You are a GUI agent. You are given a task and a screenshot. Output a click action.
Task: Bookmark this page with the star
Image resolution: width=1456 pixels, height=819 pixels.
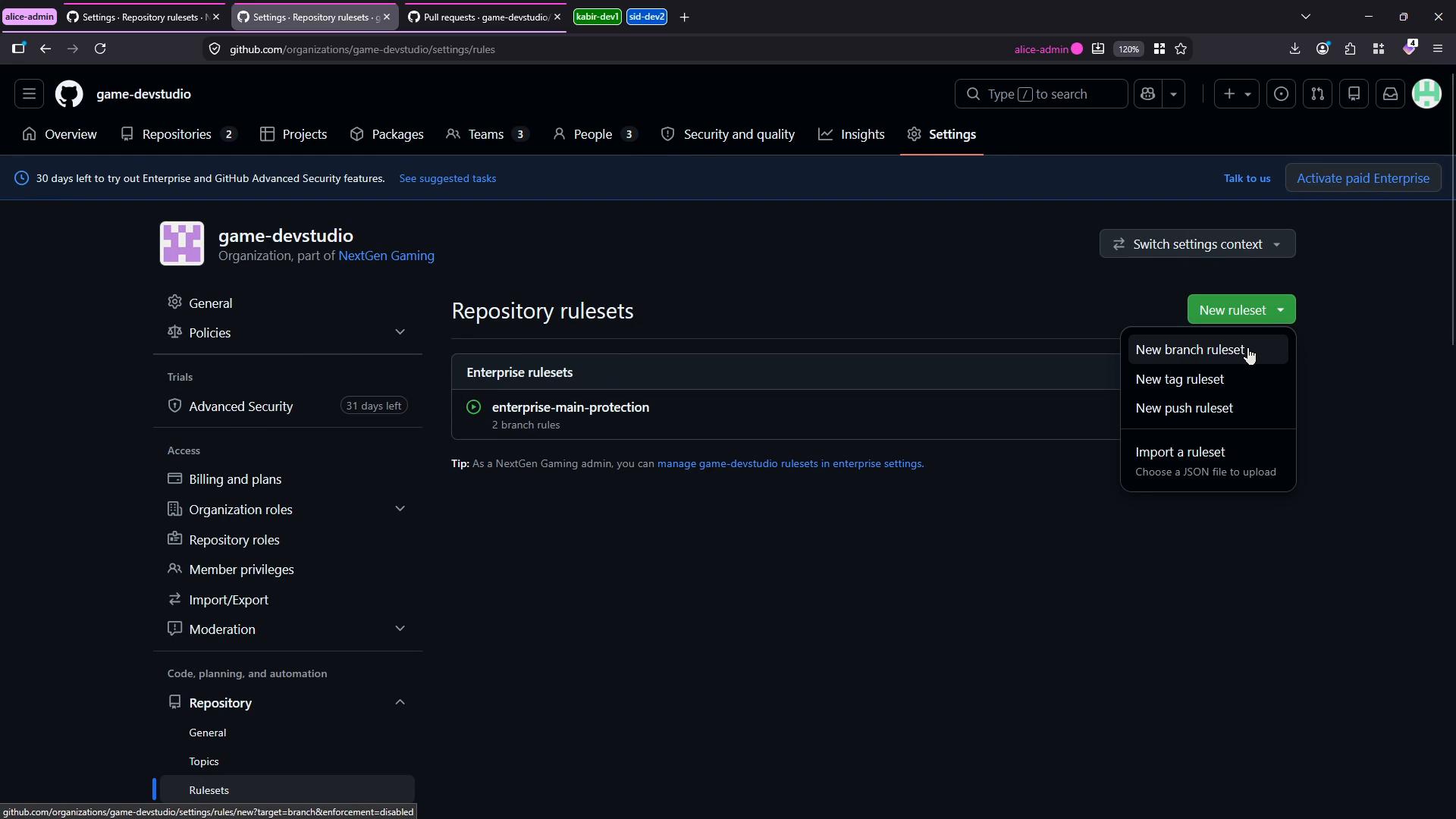(x=1181, y=49)
